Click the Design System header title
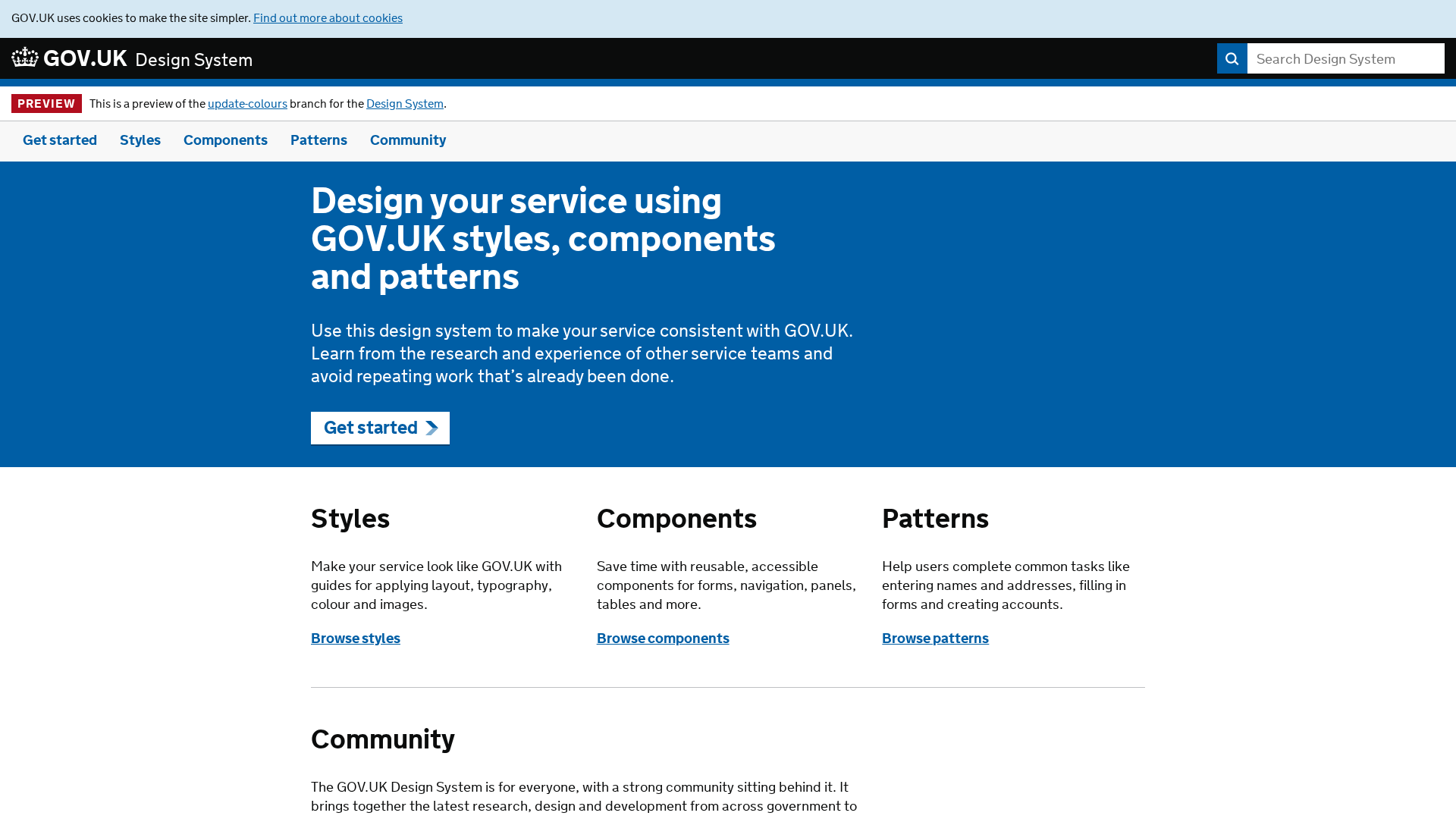The image size is (1456, 819). [x=193, y=60]
